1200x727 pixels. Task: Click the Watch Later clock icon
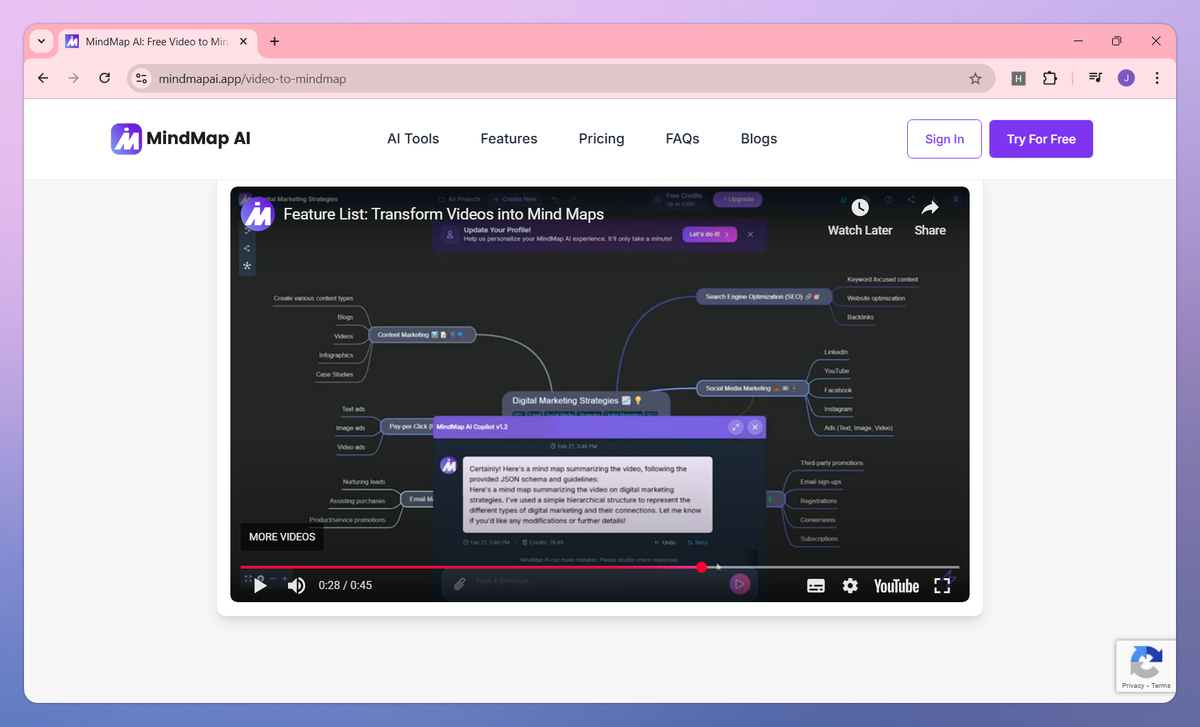point(859,208)
